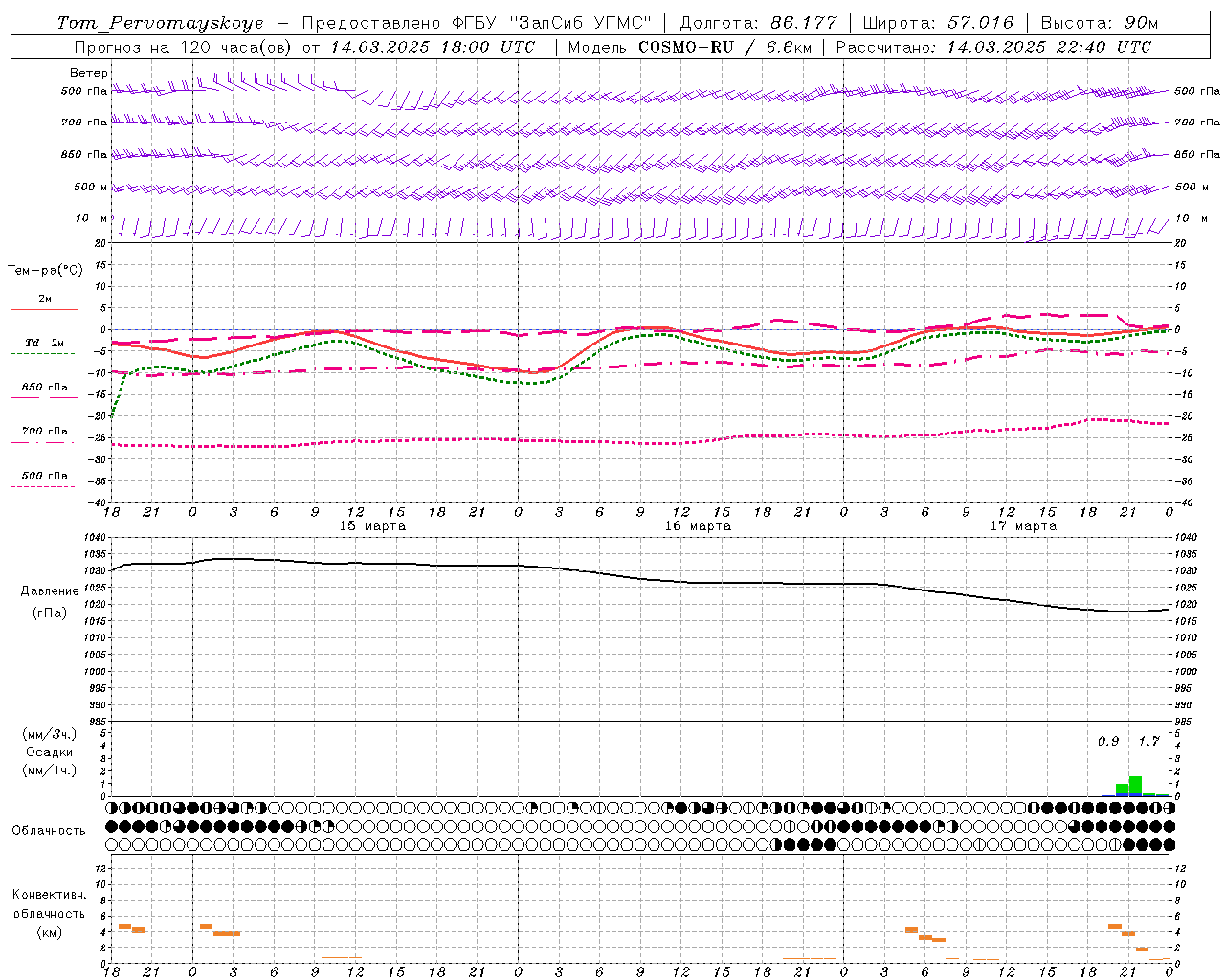Click the tallest green precipitation bar
1225x980 pixels.
pyautogui.click(x=1135, y=785)
